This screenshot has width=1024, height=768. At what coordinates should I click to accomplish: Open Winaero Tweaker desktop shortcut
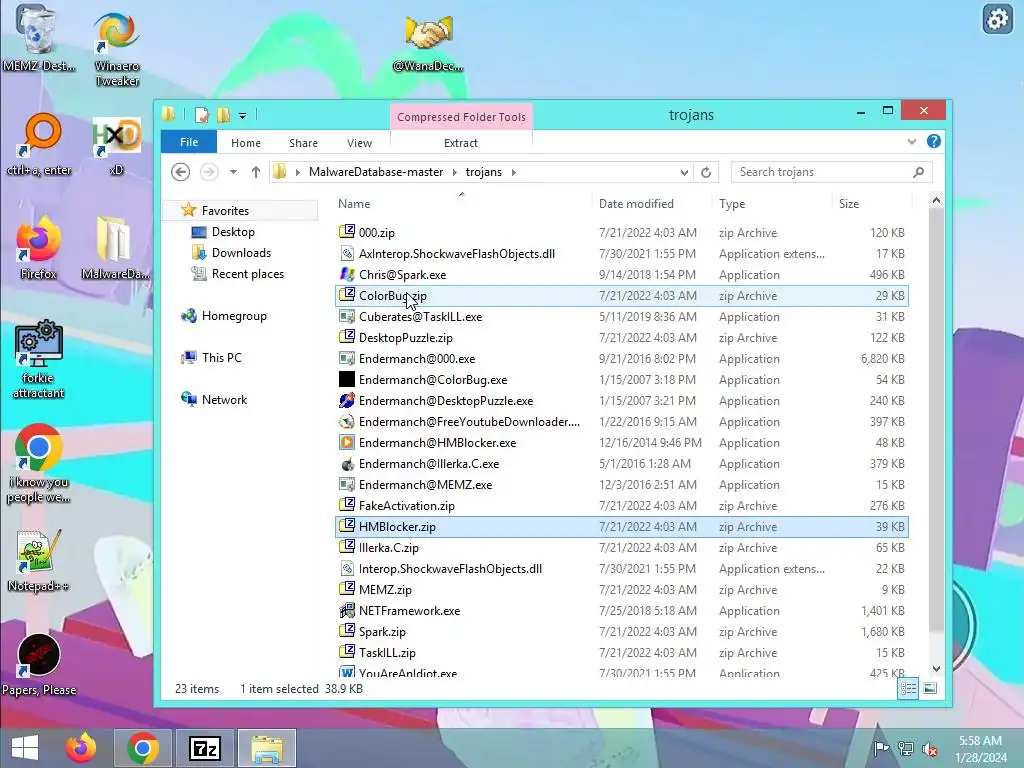pos(116,49)
